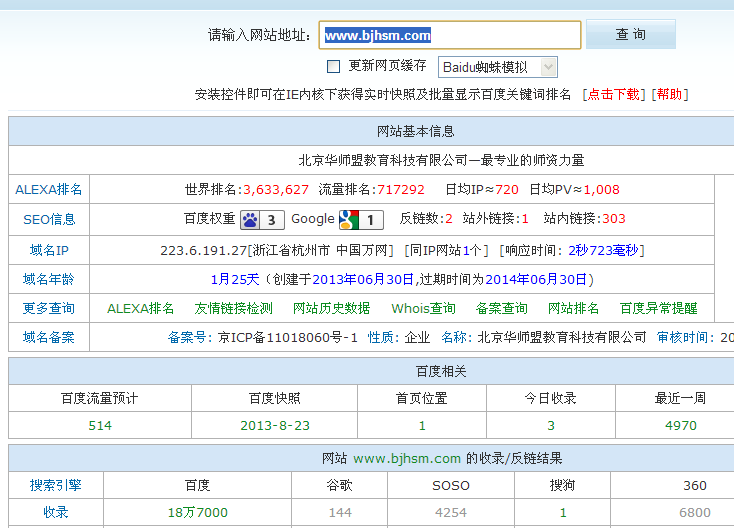Click the 站外链接 value 1
Viewport: 734px width, 528px height.
coord(525,219)
